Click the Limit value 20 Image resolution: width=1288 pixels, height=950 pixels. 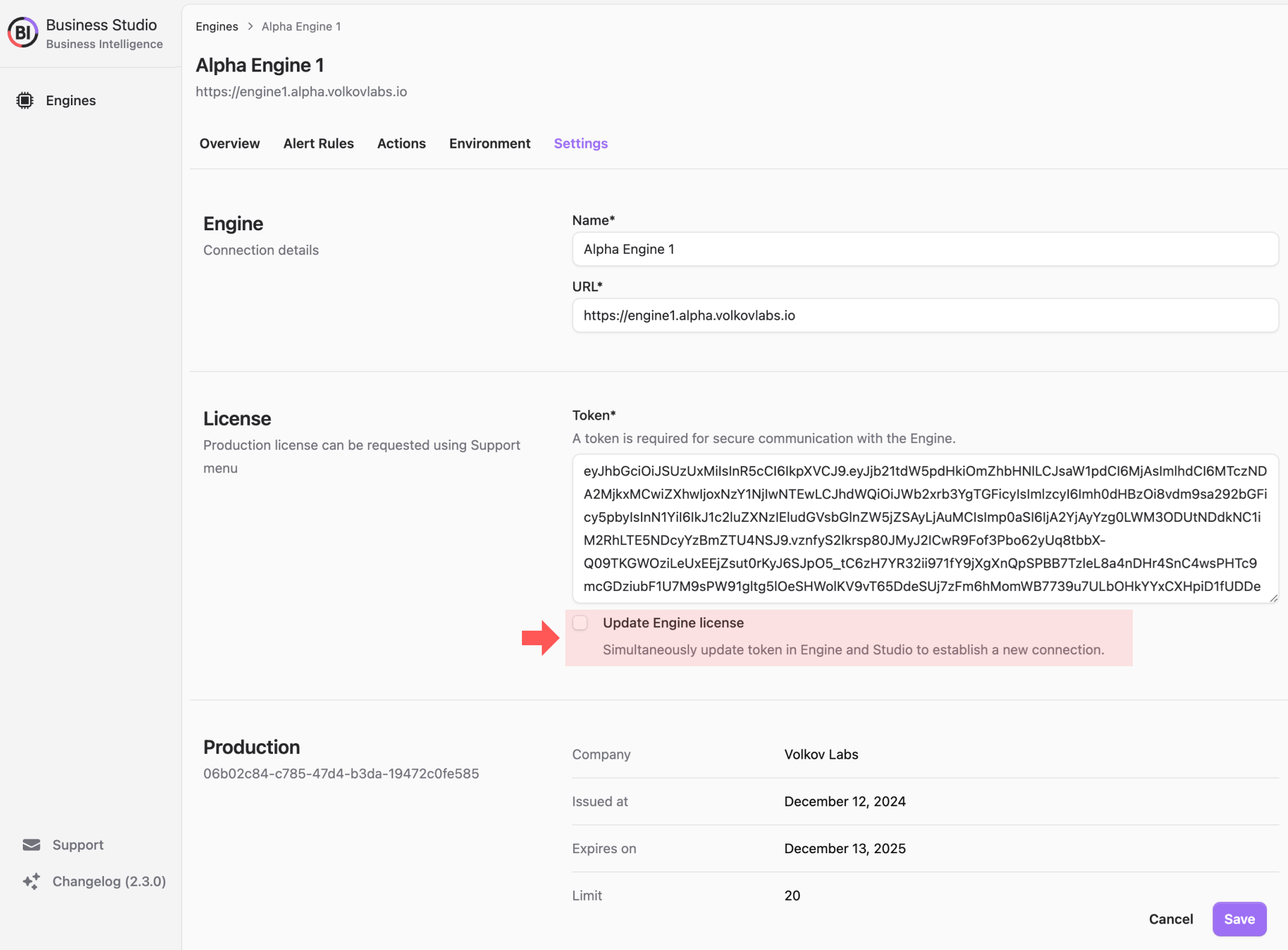[792, 895]
